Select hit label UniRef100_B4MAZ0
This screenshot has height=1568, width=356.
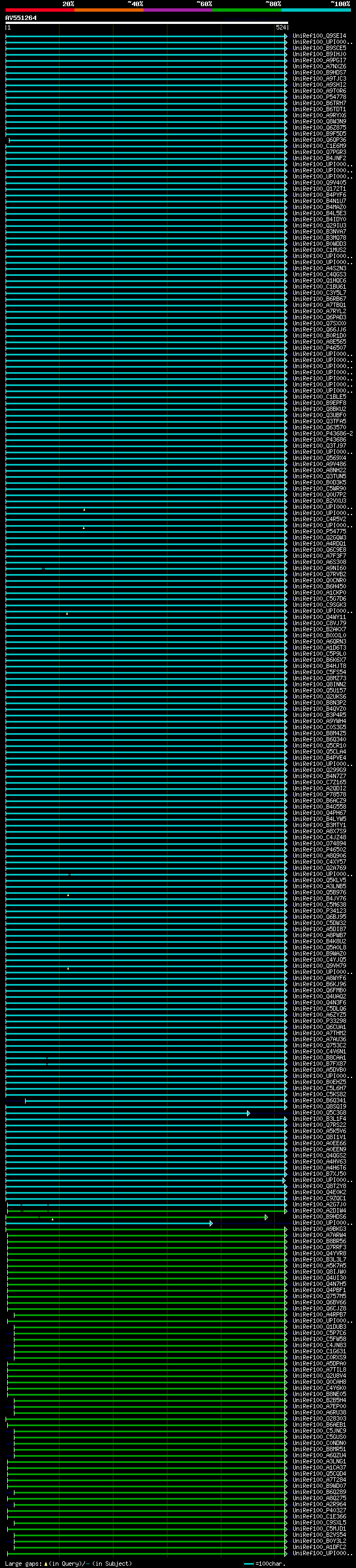point(319,207)
